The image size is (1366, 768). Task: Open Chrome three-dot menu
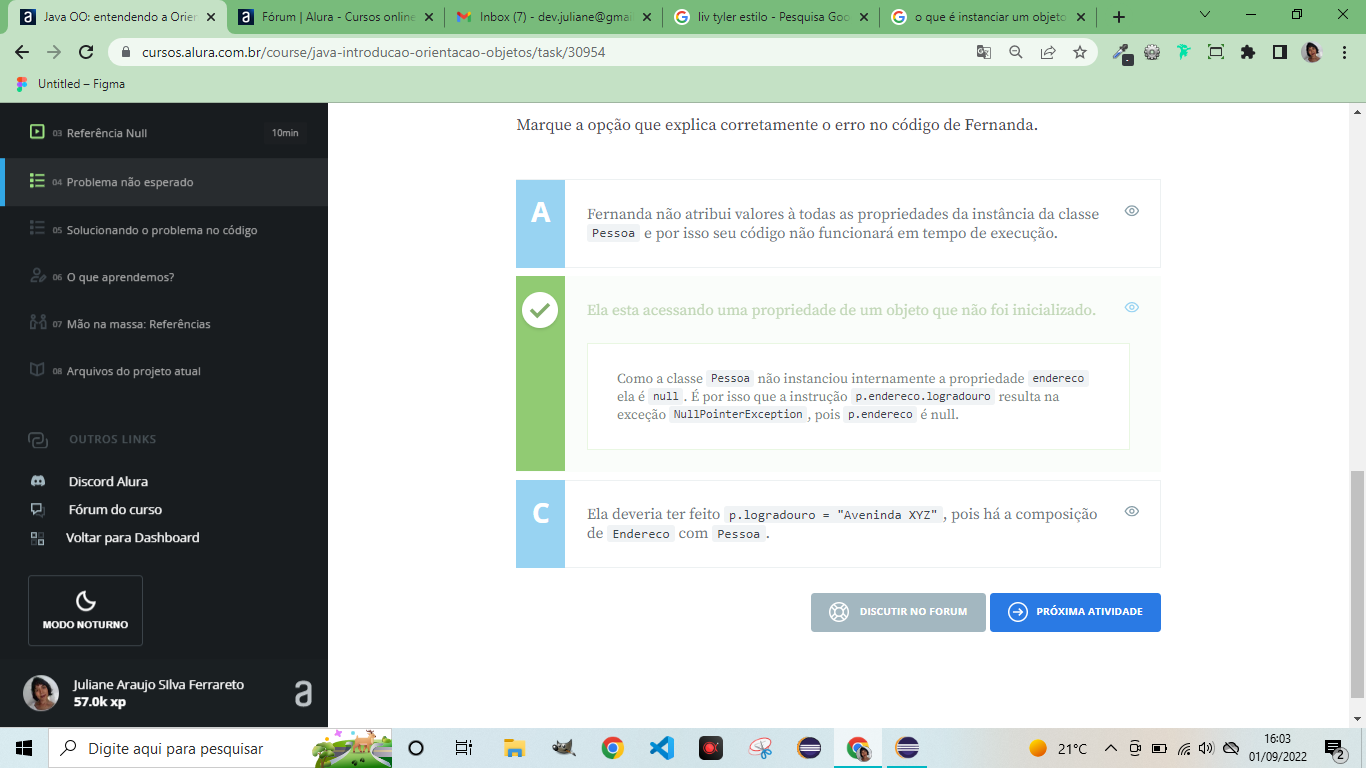tap(1343, 52)
